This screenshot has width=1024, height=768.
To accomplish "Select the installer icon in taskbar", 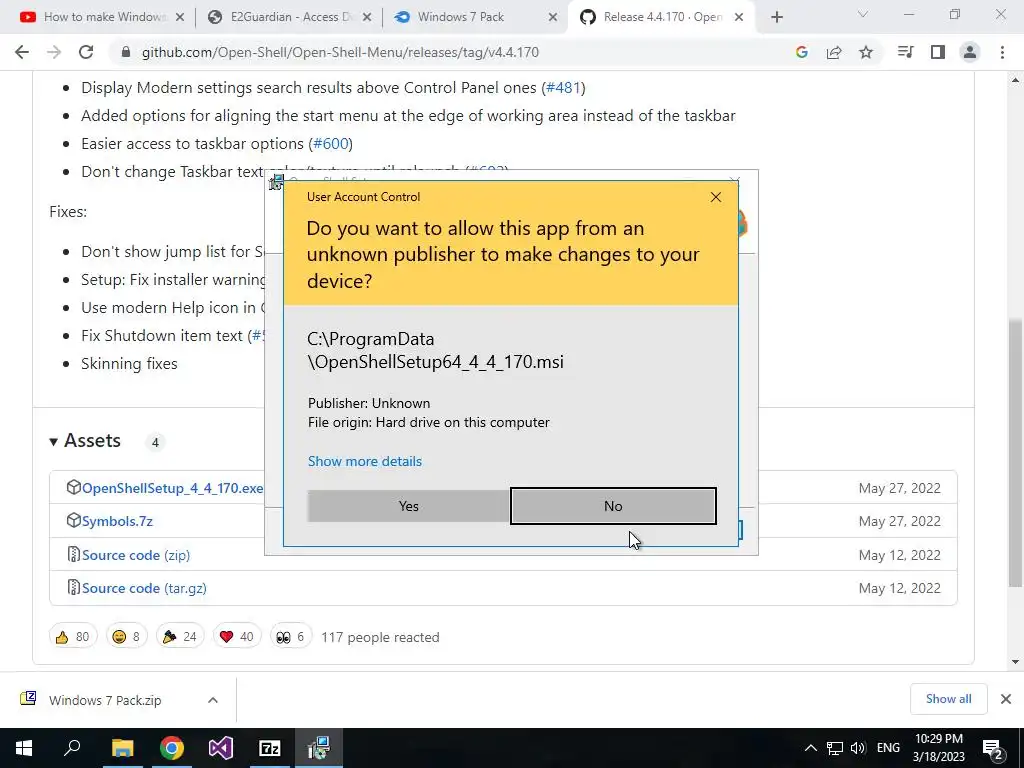I will [x=319, y=748].
